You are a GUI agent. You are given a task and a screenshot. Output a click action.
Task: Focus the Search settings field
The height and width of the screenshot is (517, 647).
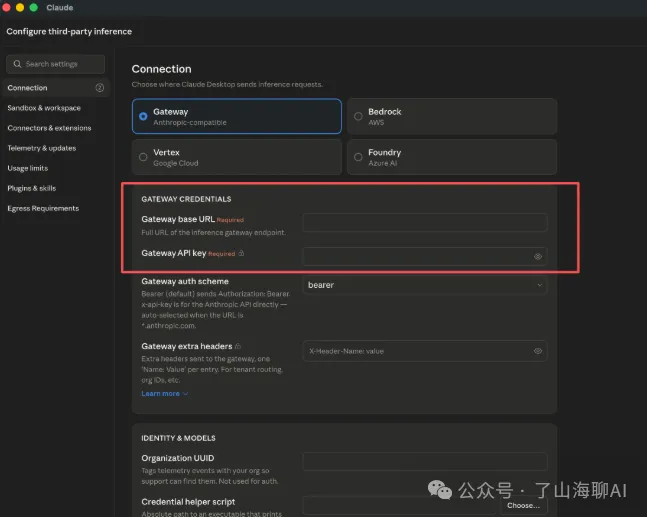(x=55, y=64)
